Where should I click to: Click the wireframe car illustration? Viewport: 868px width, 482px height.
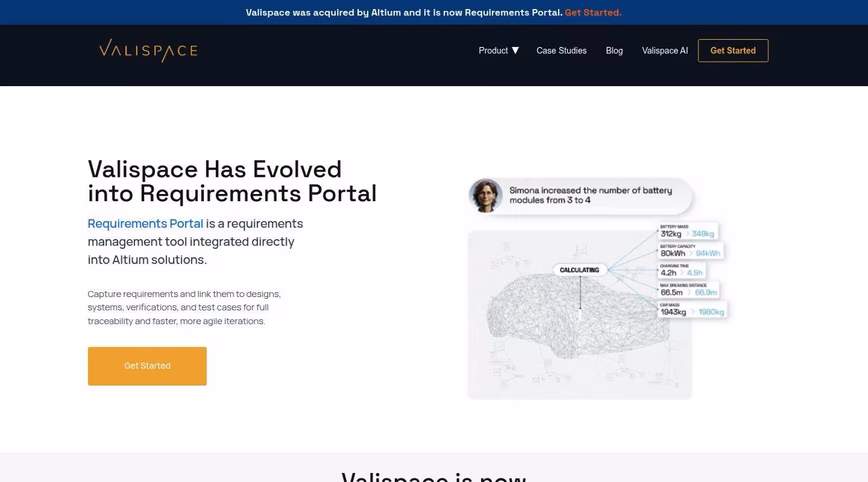tap(578, 315)
